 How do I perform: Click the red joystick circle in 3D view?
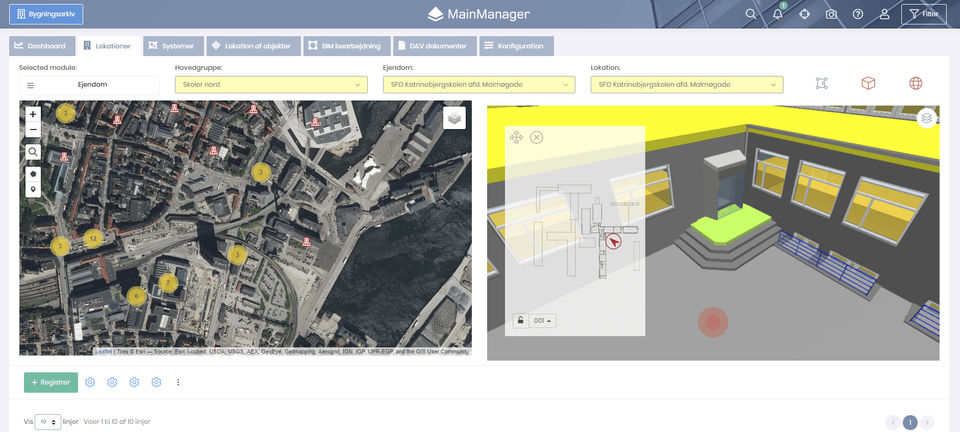pyautogui.click(x=713, y=322)
